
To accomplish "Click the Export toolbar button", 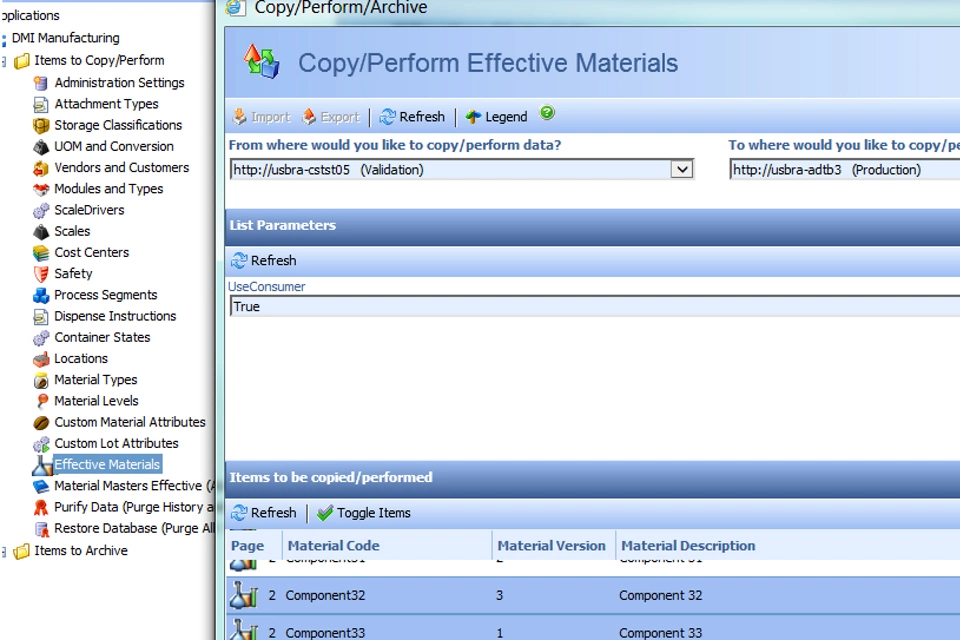I will click(331, 116).
